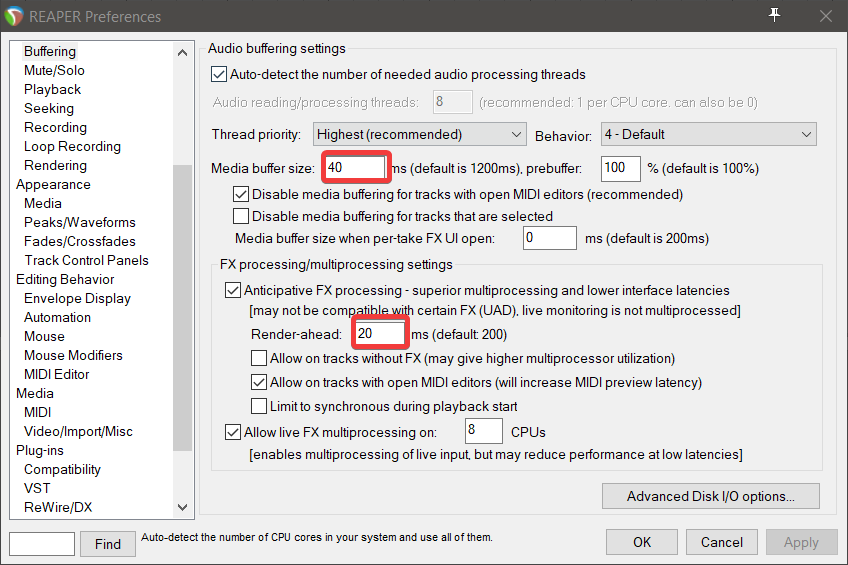Toggle Anticipative FX processing checkbox
Image resolution: width=848 pixels, height=565 pixels.
tap(233, 290)
